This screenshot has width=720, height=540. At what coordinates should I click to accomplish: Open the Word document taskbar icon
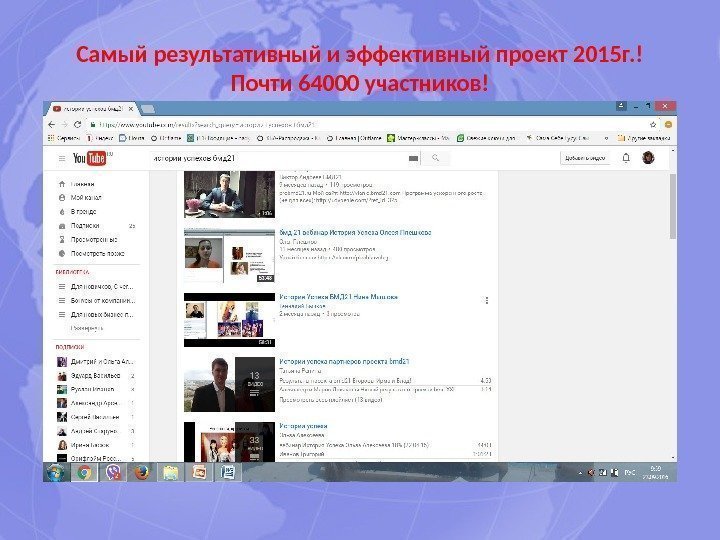tap(228, 472)
